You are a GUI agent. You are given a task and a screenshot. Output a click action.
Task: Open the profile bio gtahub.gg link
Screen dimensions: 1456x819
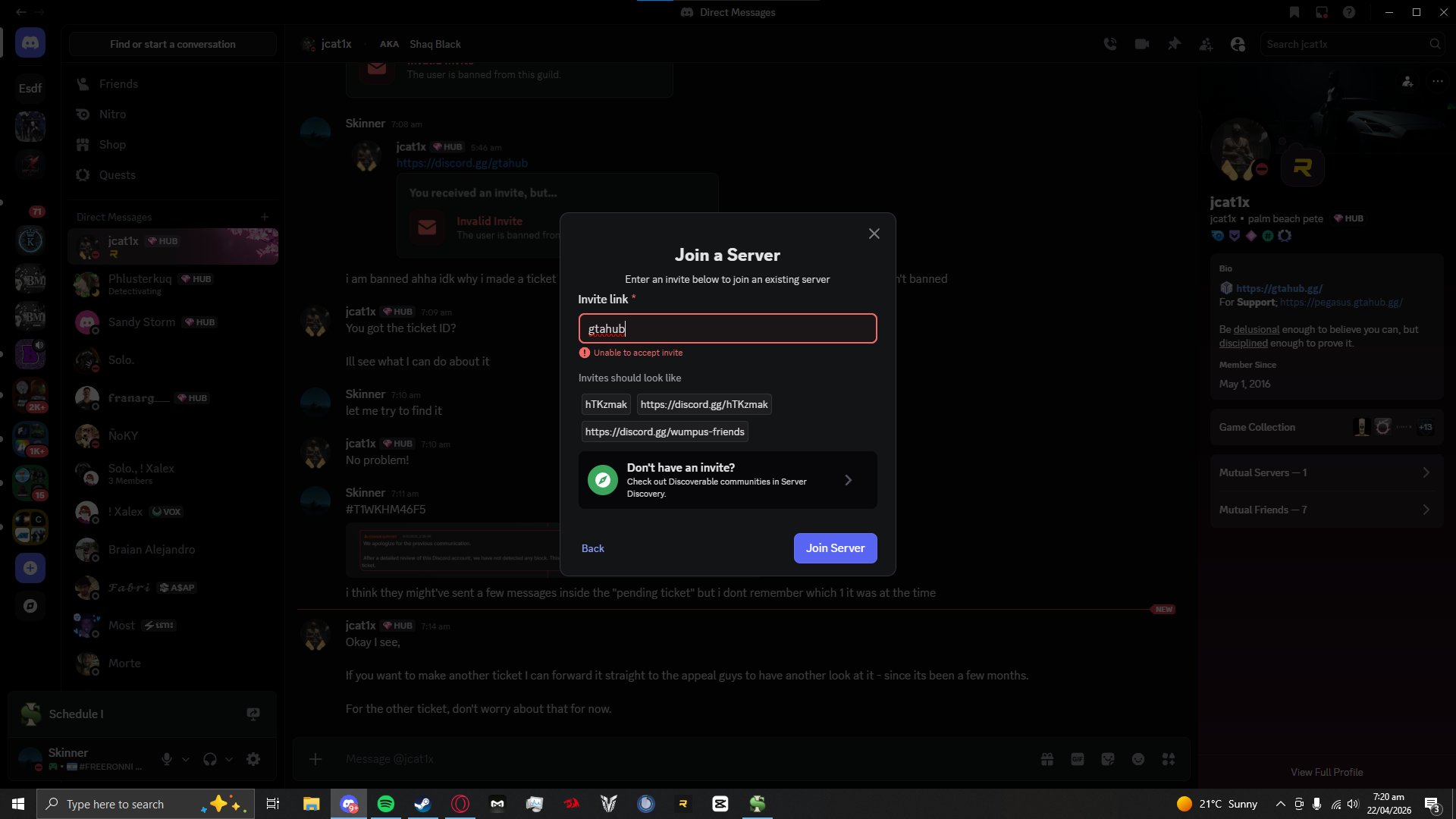(x=1279, y=288)
